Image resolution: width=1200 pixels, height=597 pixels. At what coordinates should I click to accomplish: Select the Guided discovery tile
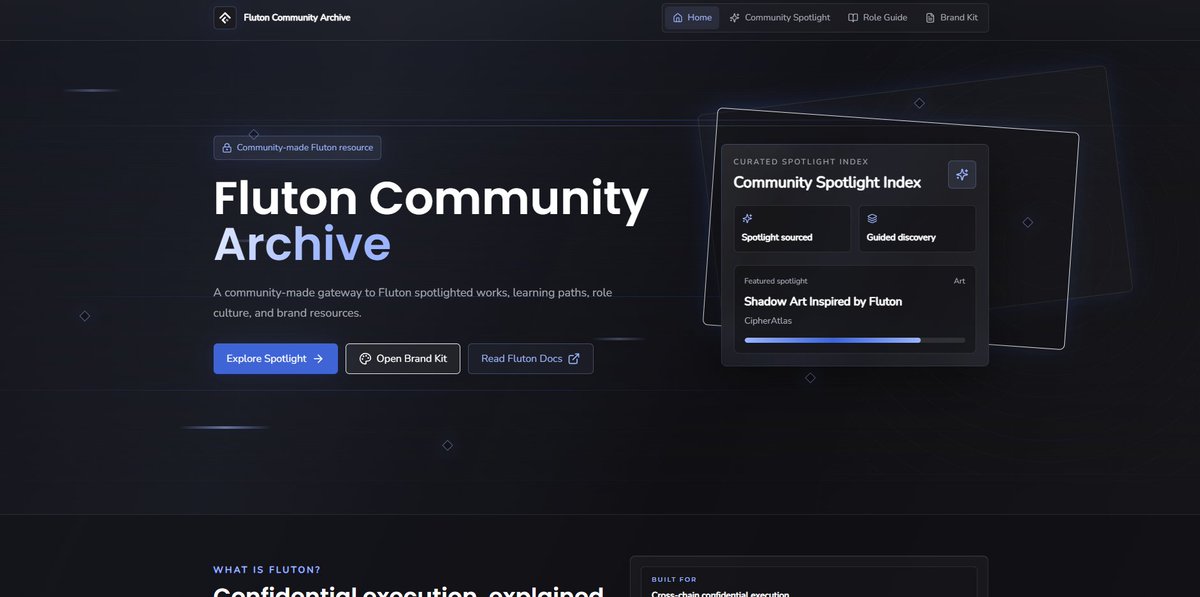917,229
